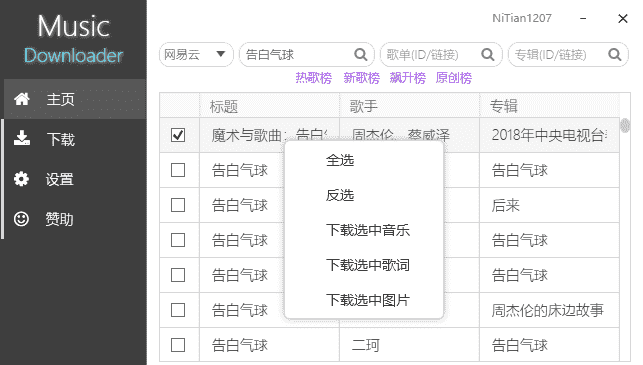Click search magnifier for 告白气球 song query
Screen dimensions: 643x365
tap(360, 55)
